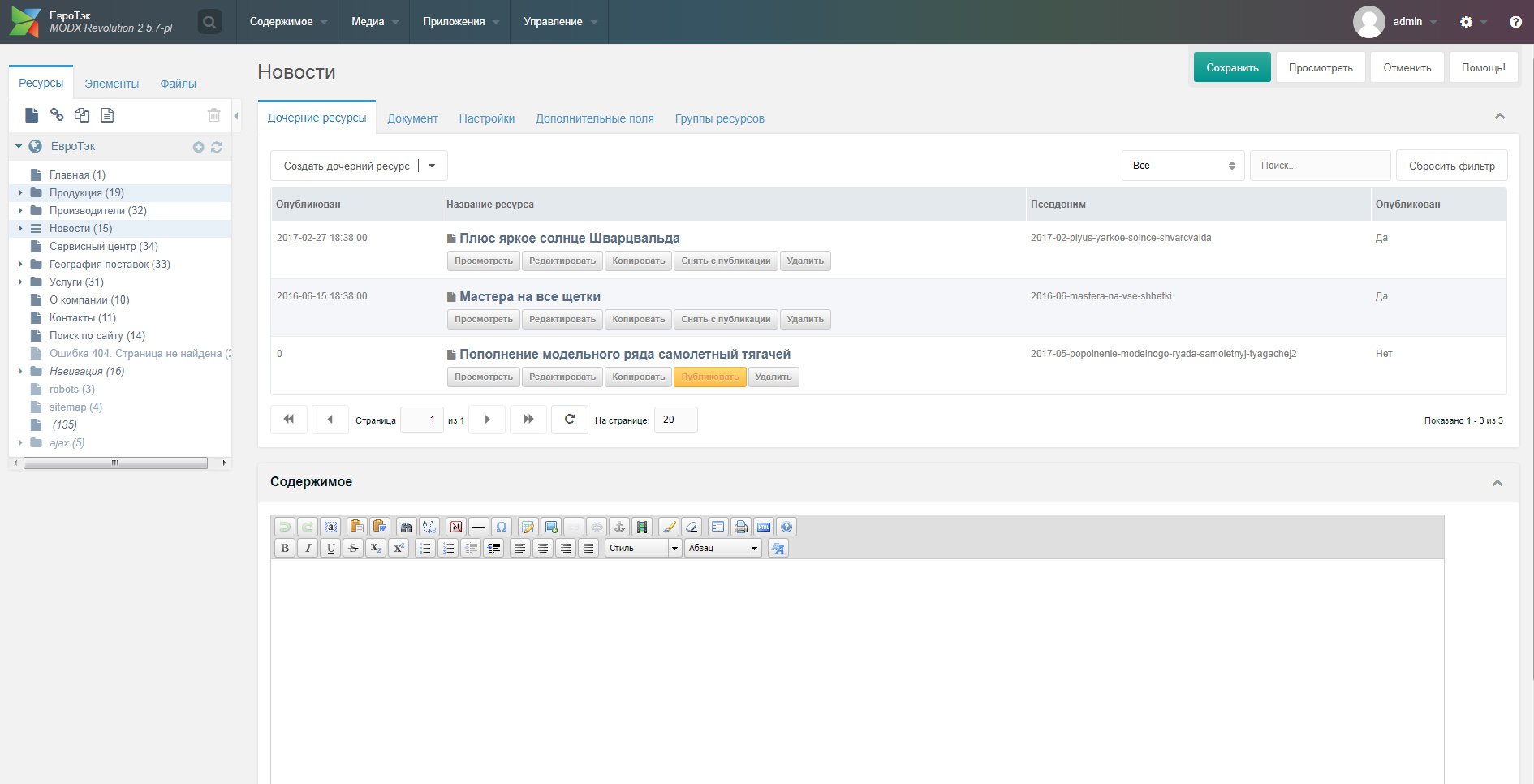Insert a horizontal line in editor

point(479,527)
